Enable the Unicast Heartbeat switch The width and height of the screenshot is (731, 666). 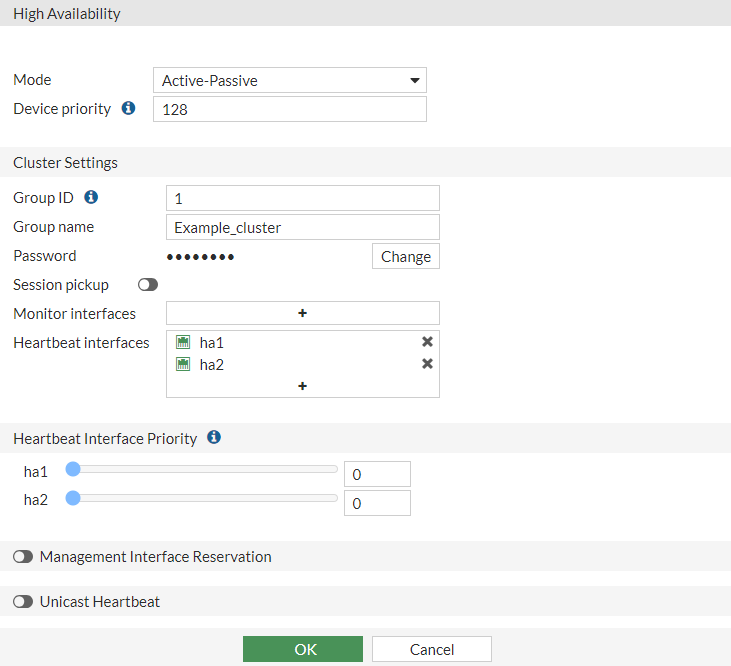click(x=23, y=602)
